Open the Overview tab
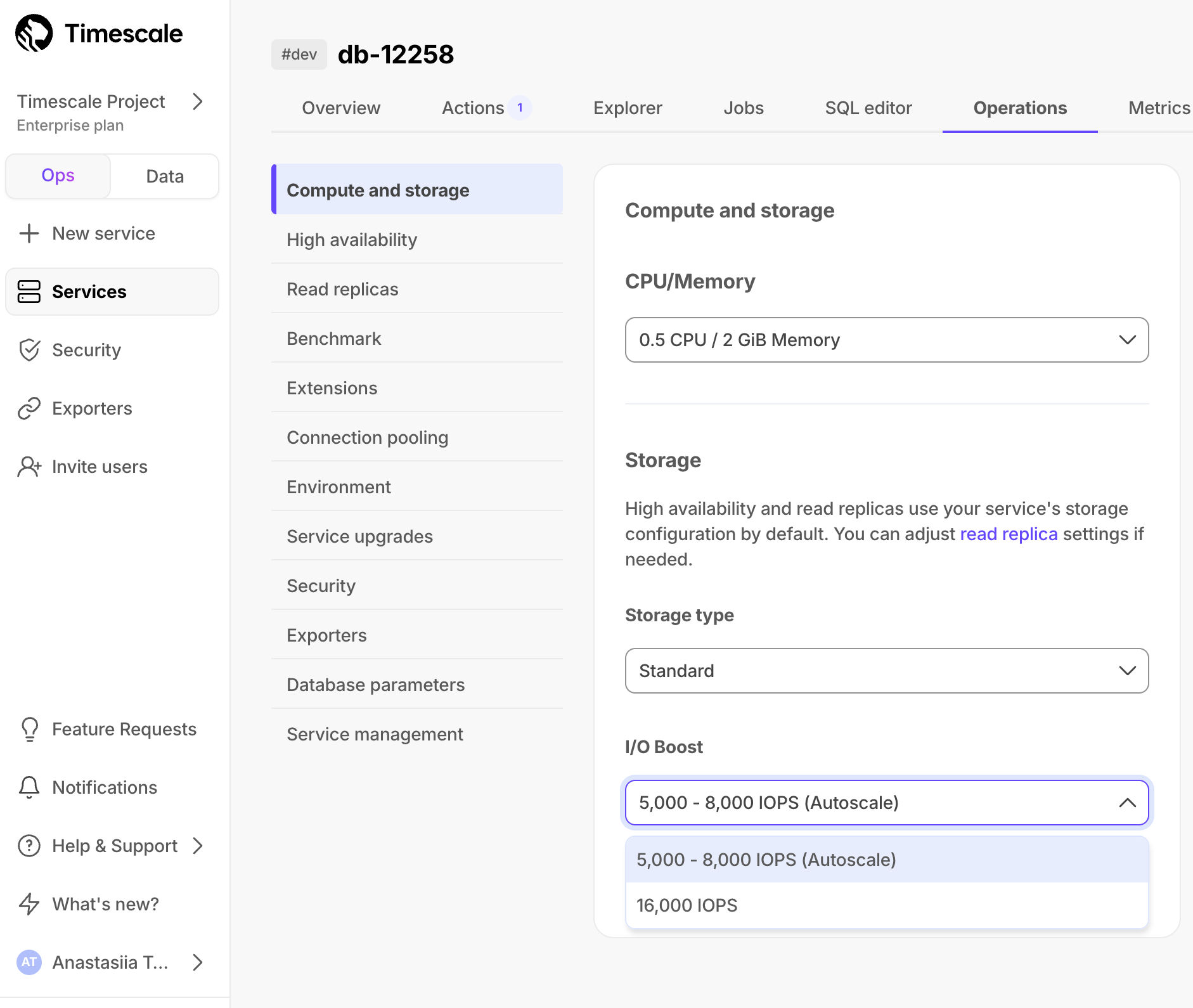Image resolution: width=1193 pixels, height=1008 pixels. coord(341,108)
